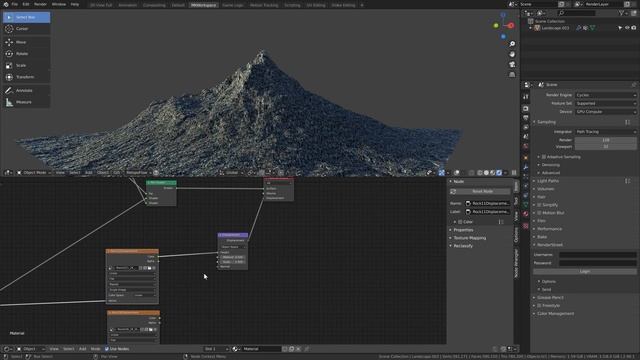Expand the Color Management panel
640x360 pixels.
coord(555,313)
